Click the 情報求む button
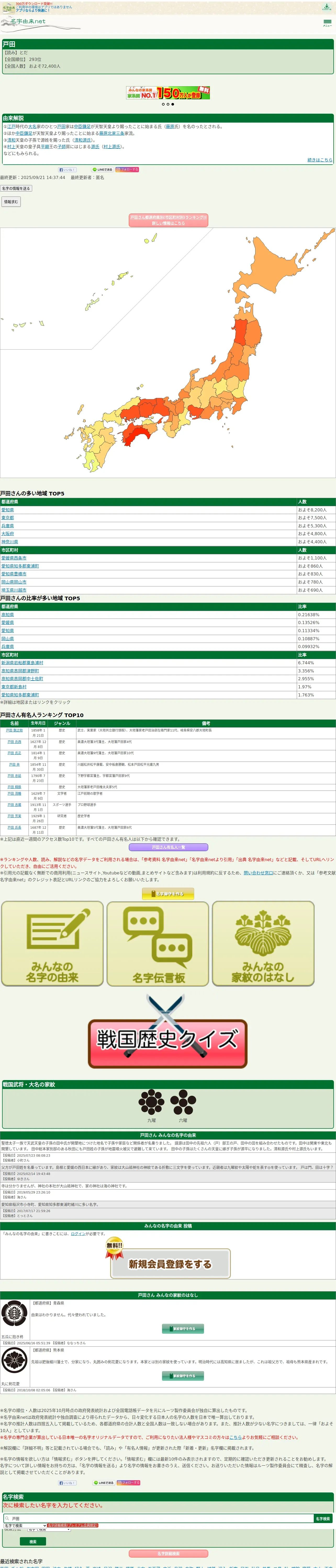 [x=11, y=201]
